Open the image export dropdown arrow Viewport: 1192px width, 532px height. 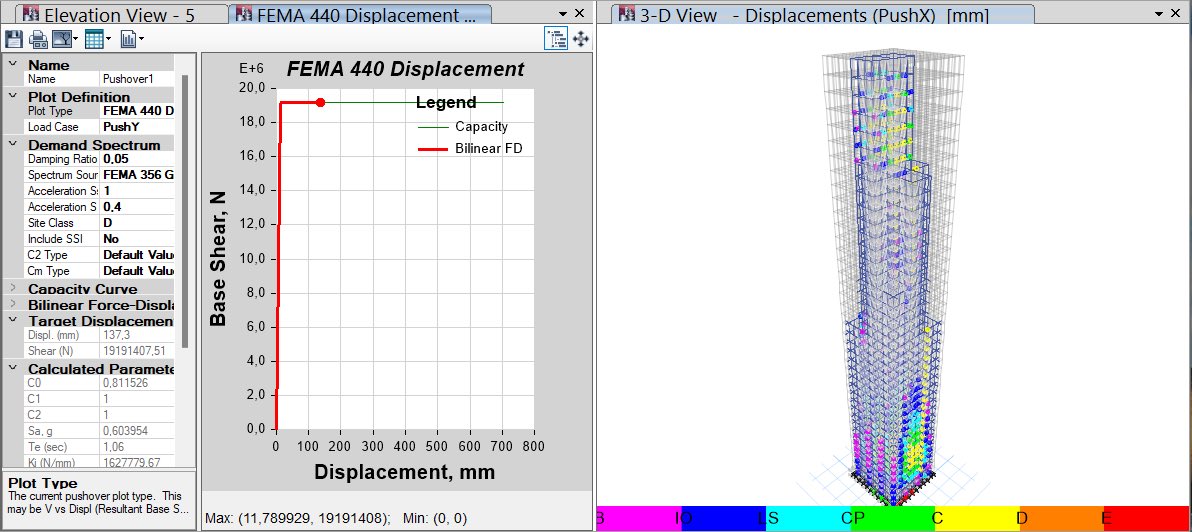pyautogui.click(x=75, y=39)
